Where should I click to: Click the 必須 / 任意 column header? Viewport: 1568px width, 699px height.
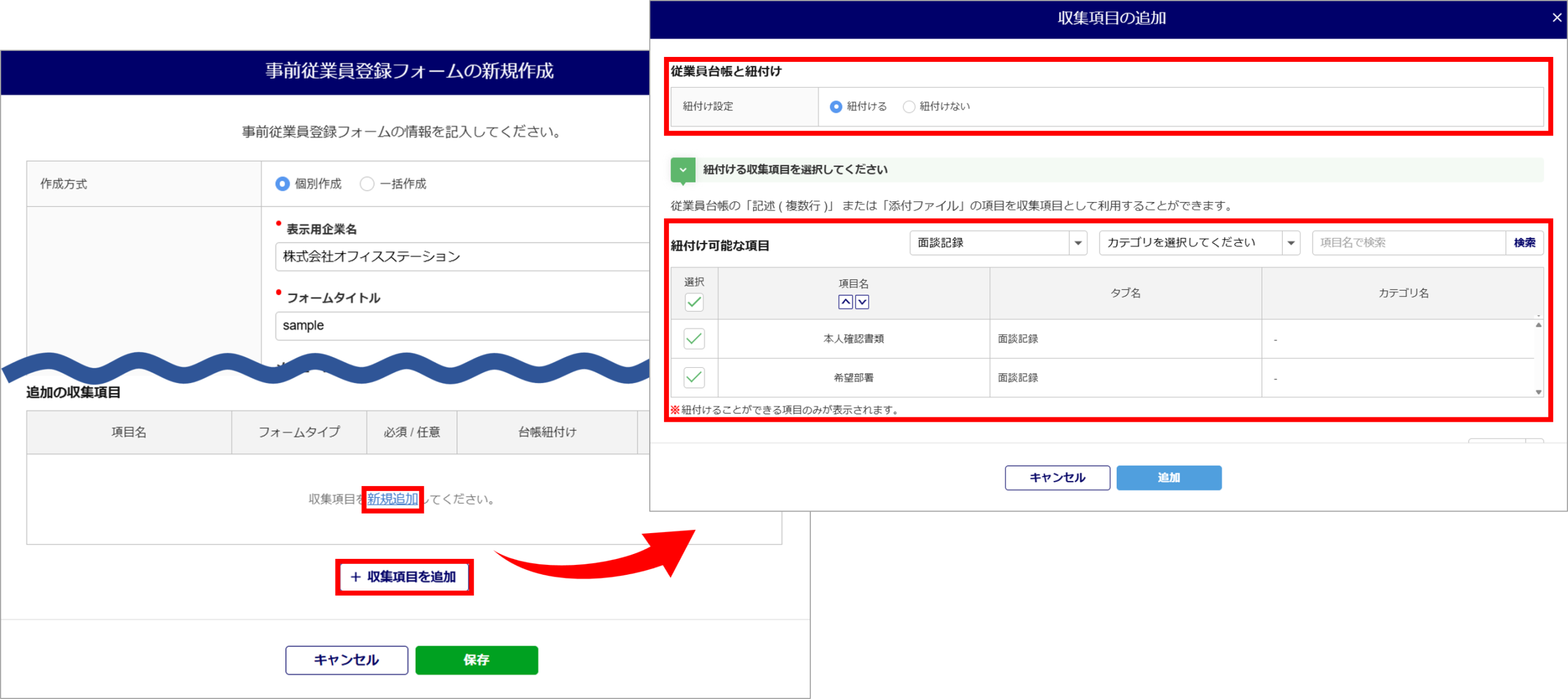pos(412,432)
